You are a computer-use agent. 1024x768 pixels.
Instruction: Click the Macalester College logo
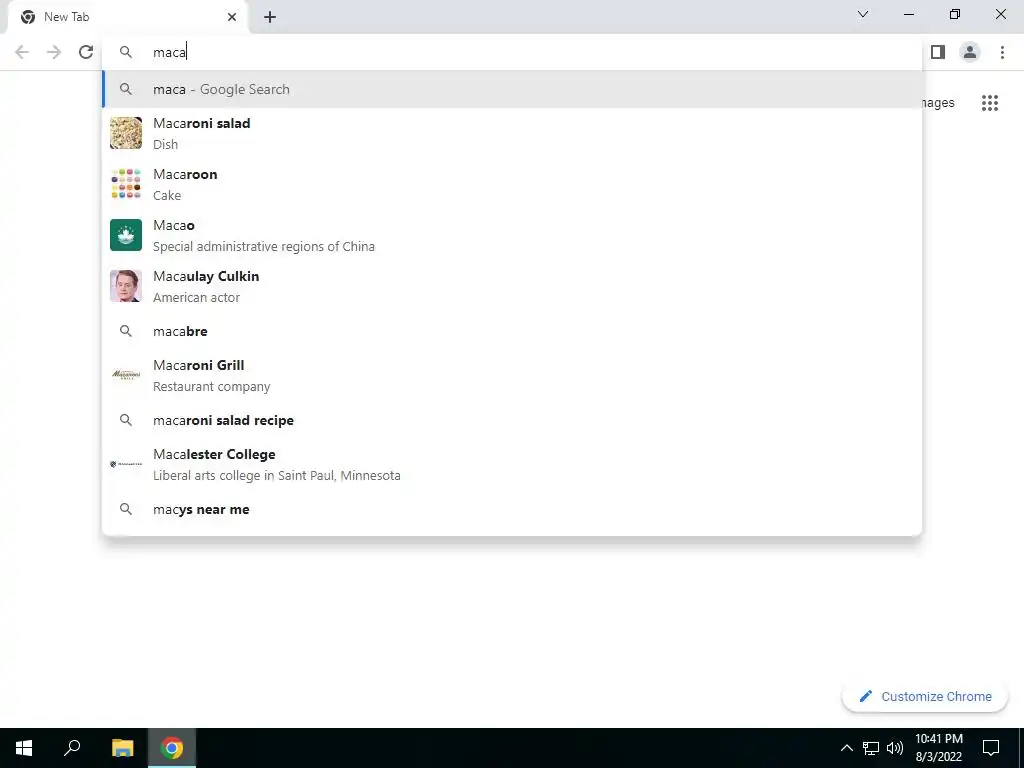click(x=126, y=464)
